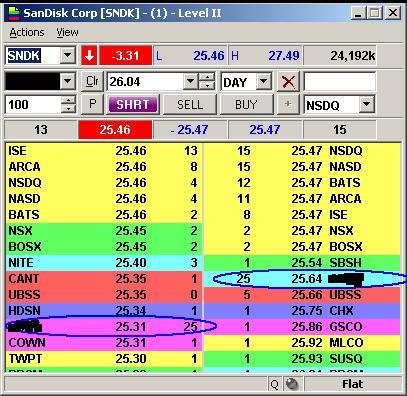Select the SBSH 25.54 ask row
The width and height of the screenshot is (407, 396).
pos(302,263)
